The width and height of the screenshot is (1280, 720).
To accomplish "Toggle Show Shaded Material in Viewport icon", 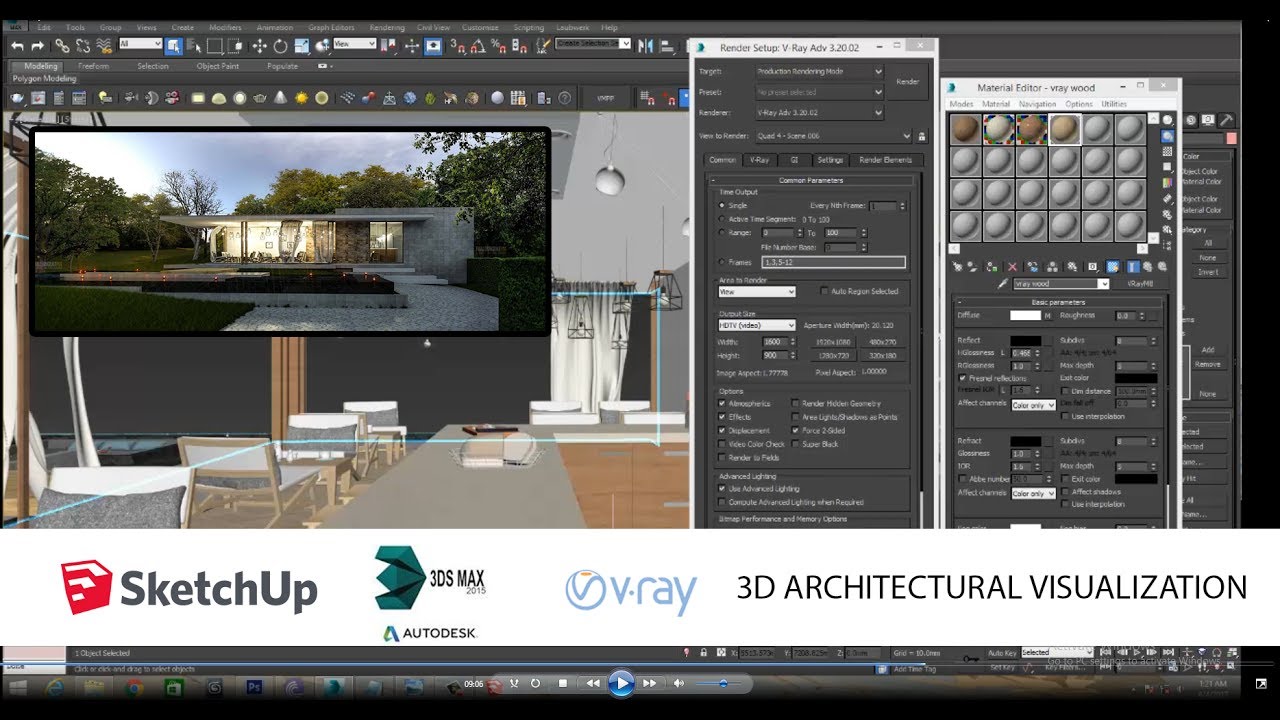I will (1112, 267).
